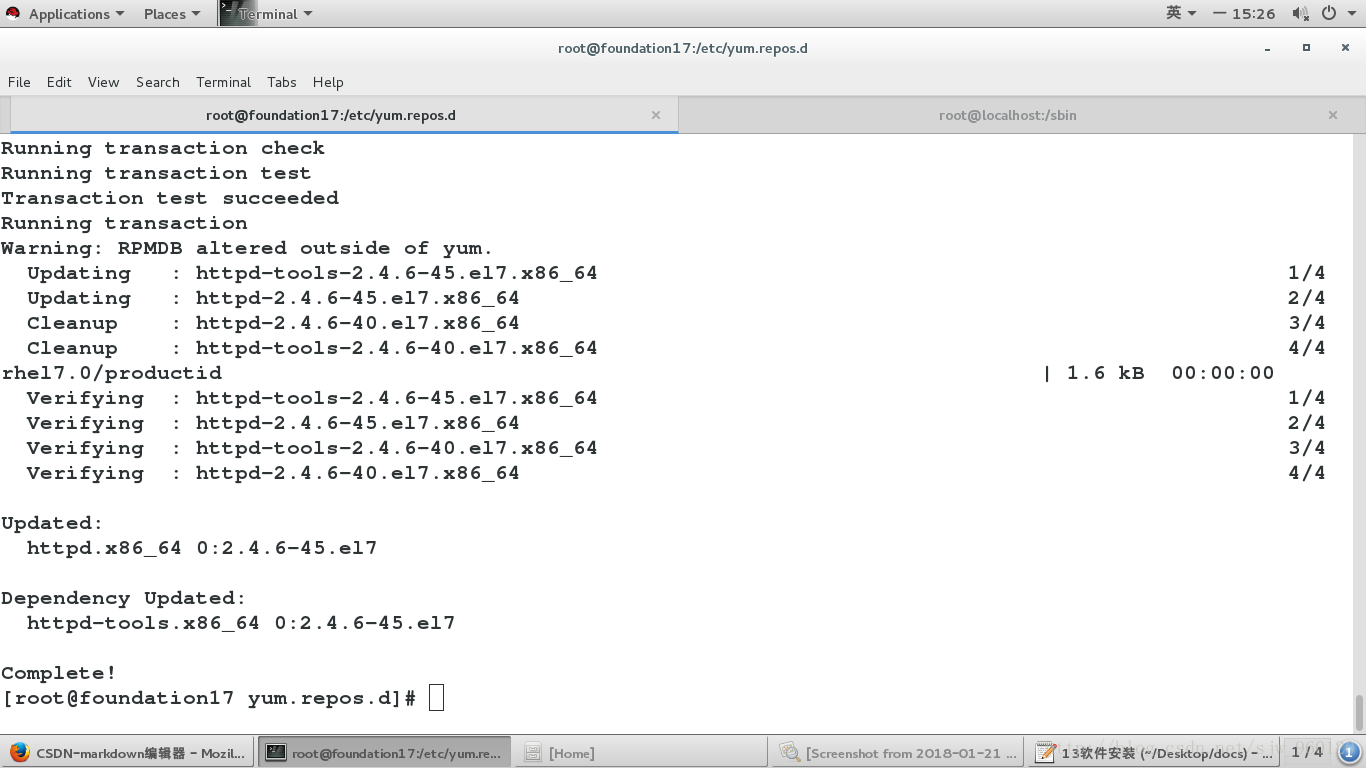
Task: Click 'Running transaction check' line
Action: pyautogui.click(x=163, y=148)
